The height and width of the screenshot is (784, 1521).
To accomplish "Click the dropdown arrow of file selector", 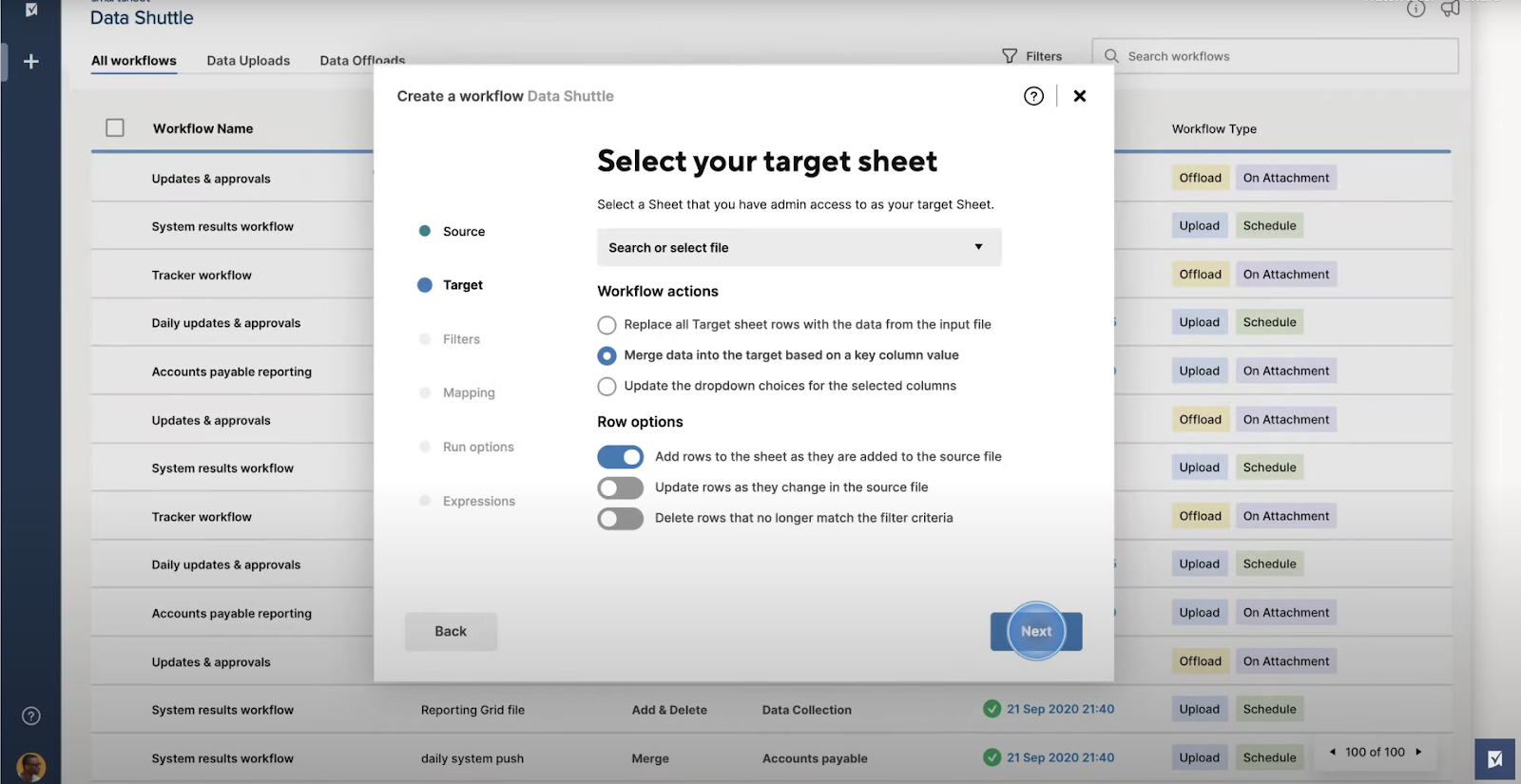I will click(x=978, y=247).
